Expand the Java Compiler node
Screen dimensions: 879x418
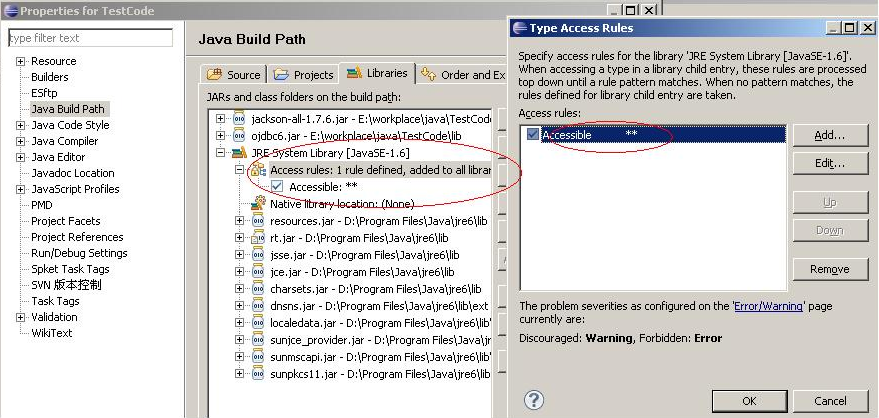click(21, 141)
